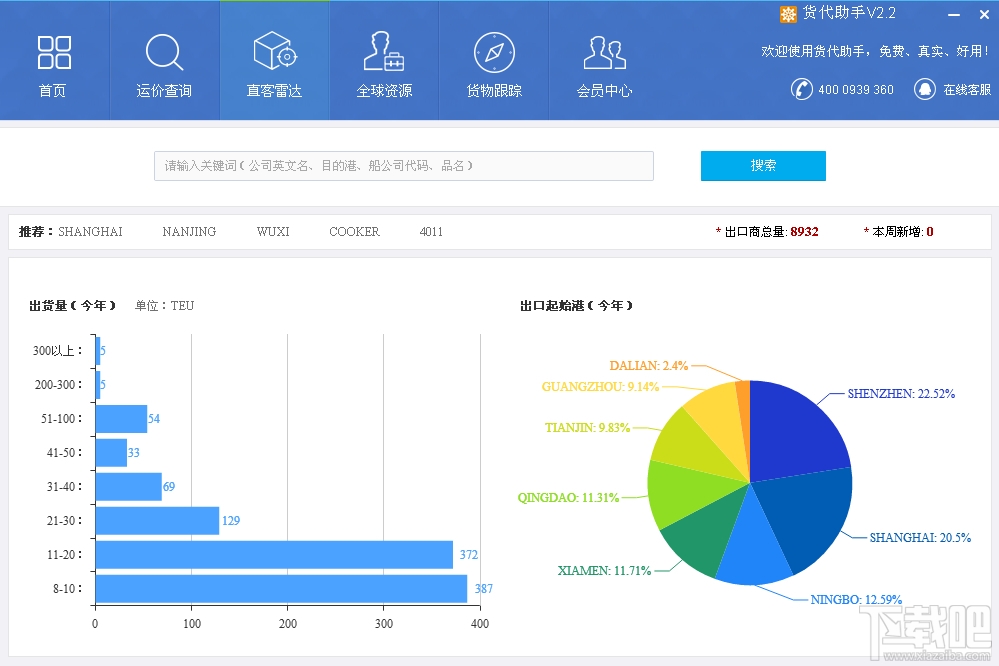Image resolution: width=999 pixels, height=666 pixels.
Task: Click the 直客雷达 tab label
Action: point(274,90)
